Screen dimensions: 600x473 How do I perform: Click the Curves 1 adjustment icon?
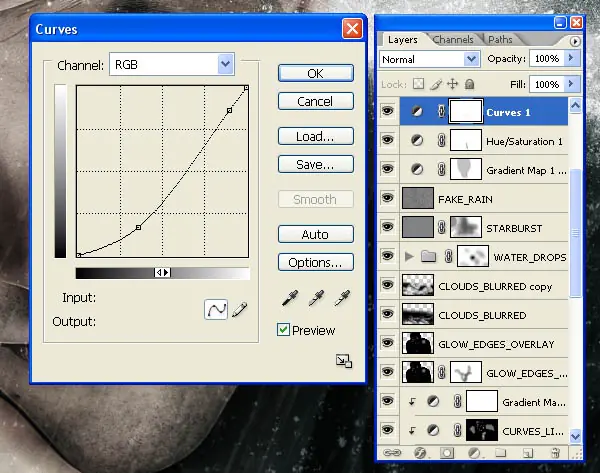coord(417,111)
